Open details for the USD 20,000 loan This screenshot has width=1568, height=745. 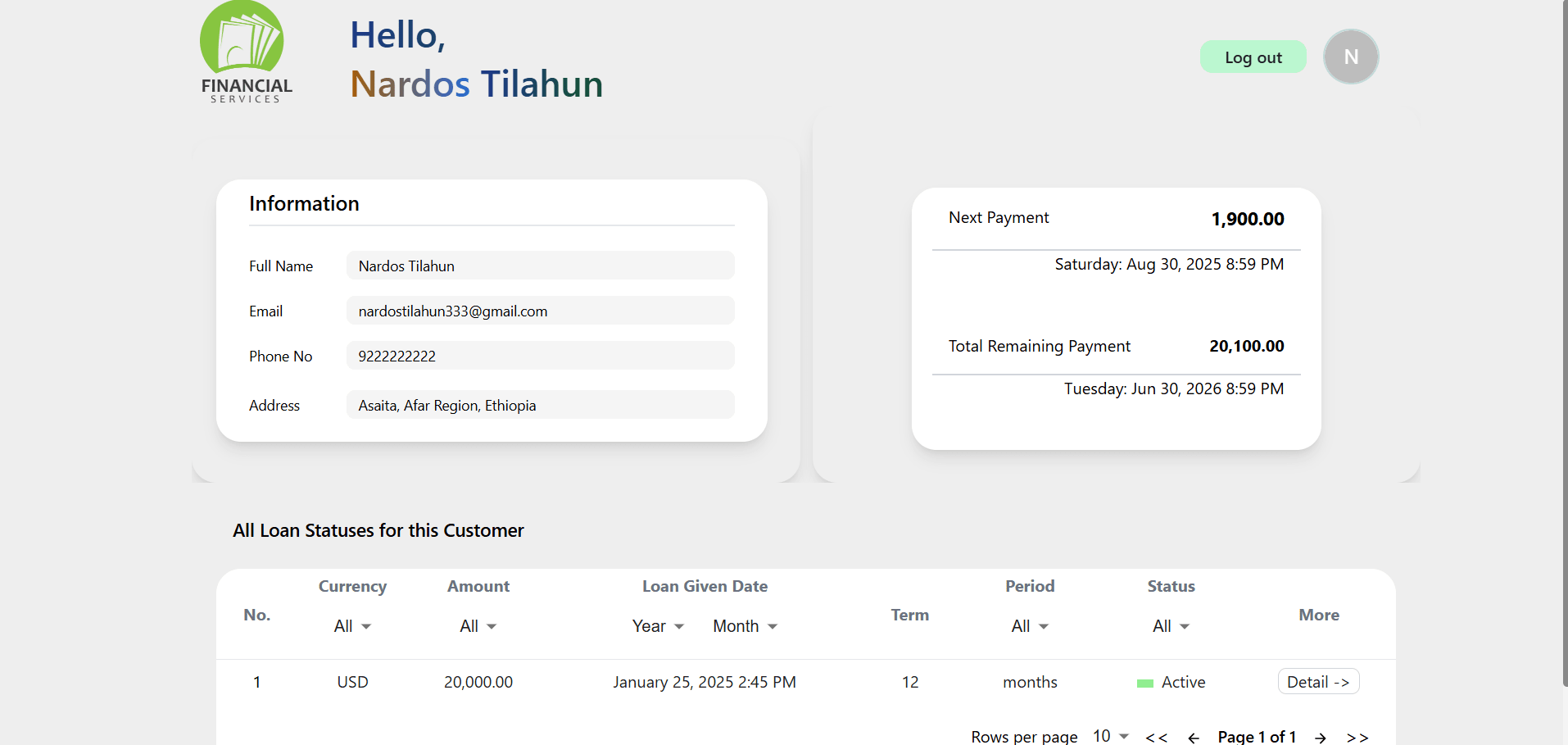(x=1318, y=681)
